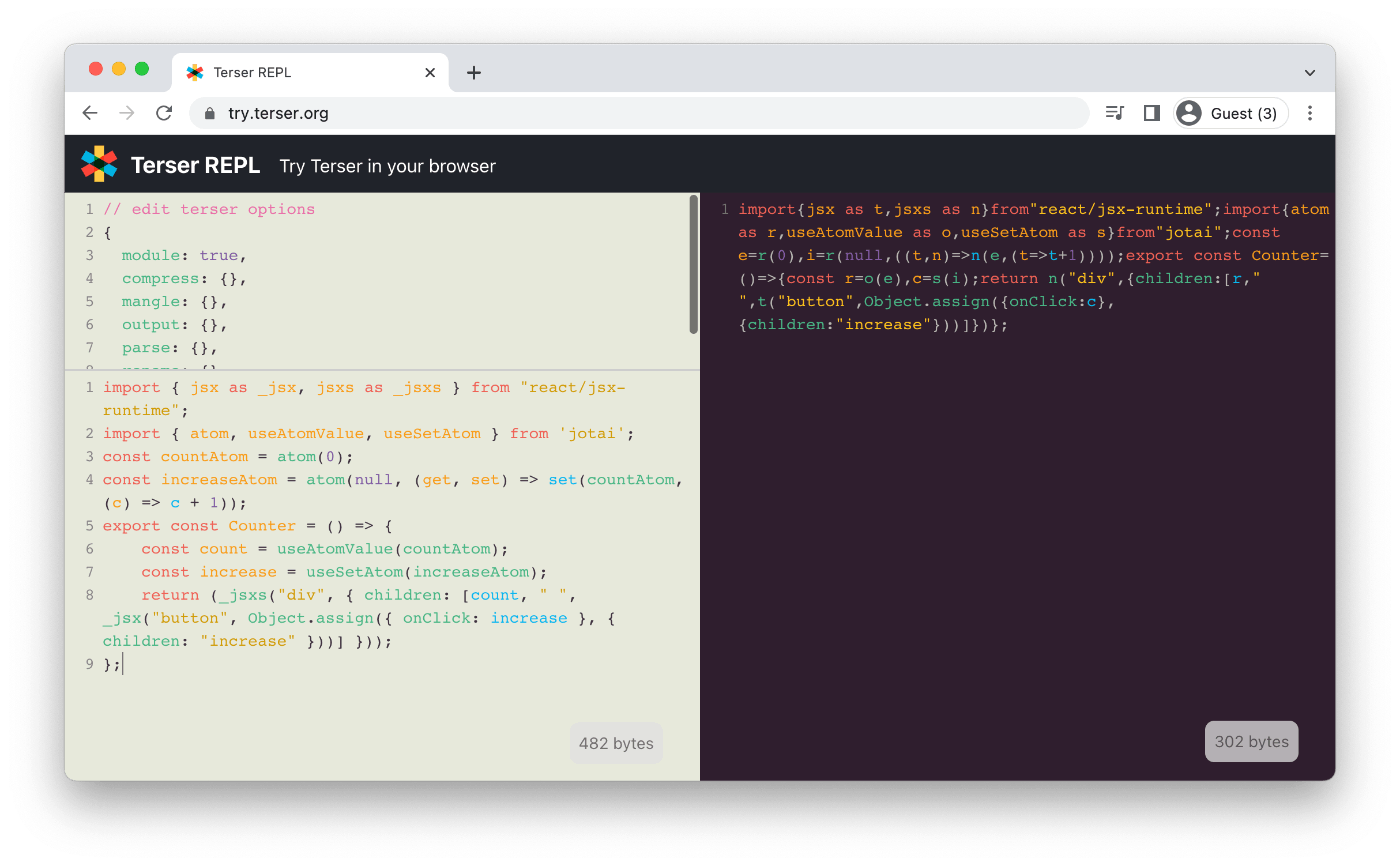Click the '482 bytes' input size badge
Image resolution: width=1400 pixels, height=866 pixels.
pos(616,743)
